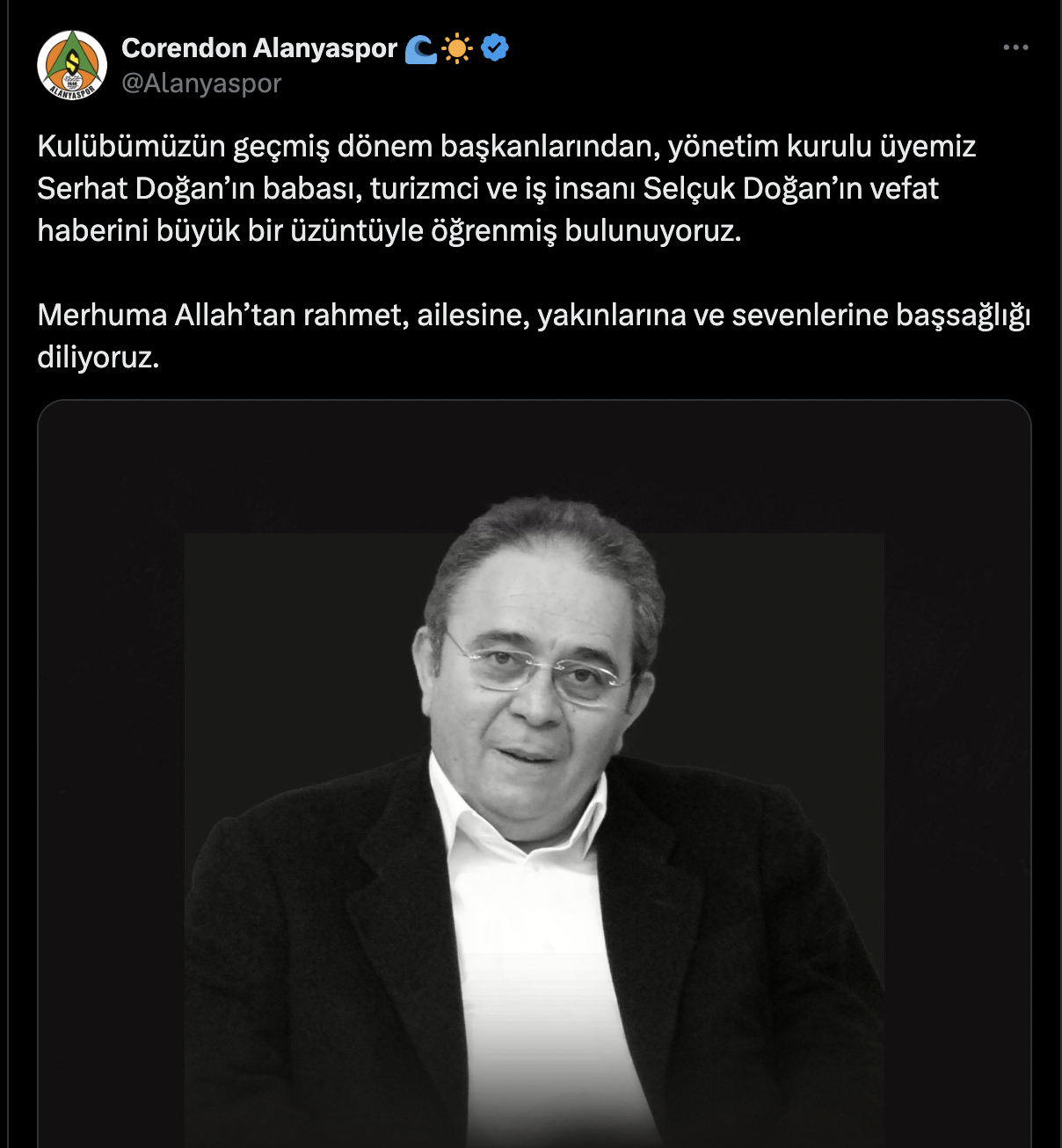1062x1148 pixels.
Task: Click the sun emoji beside the name
Action: tap(457, 48)
